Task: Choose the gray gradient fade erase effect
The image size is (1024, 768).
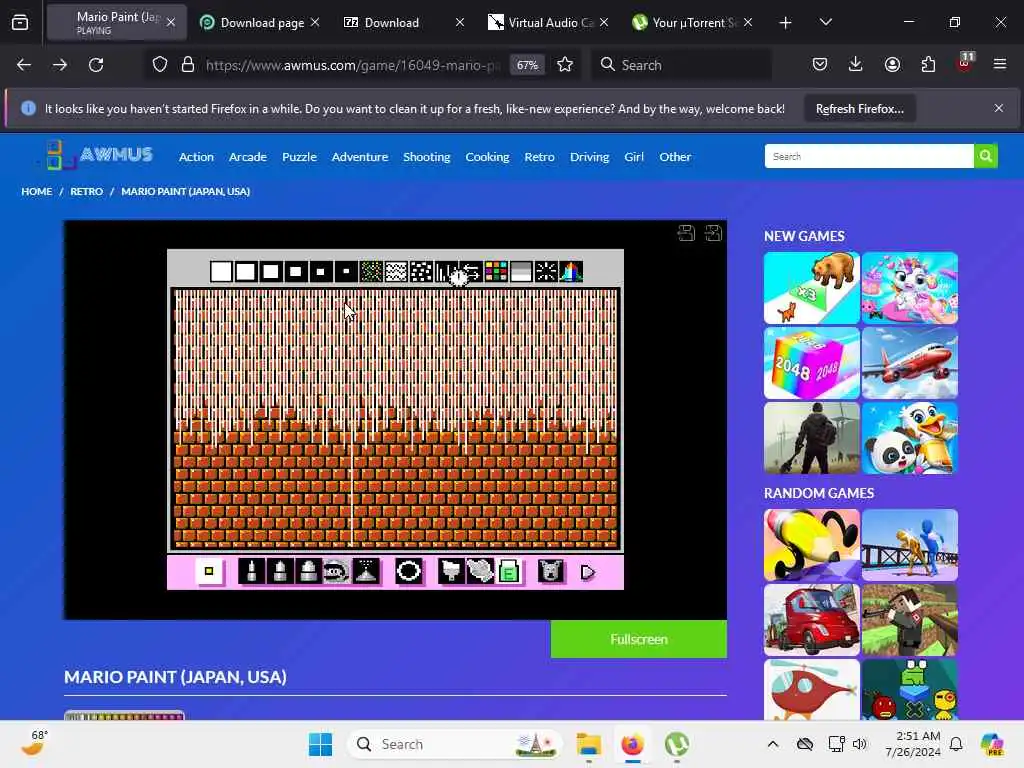Action: [521, 271]
